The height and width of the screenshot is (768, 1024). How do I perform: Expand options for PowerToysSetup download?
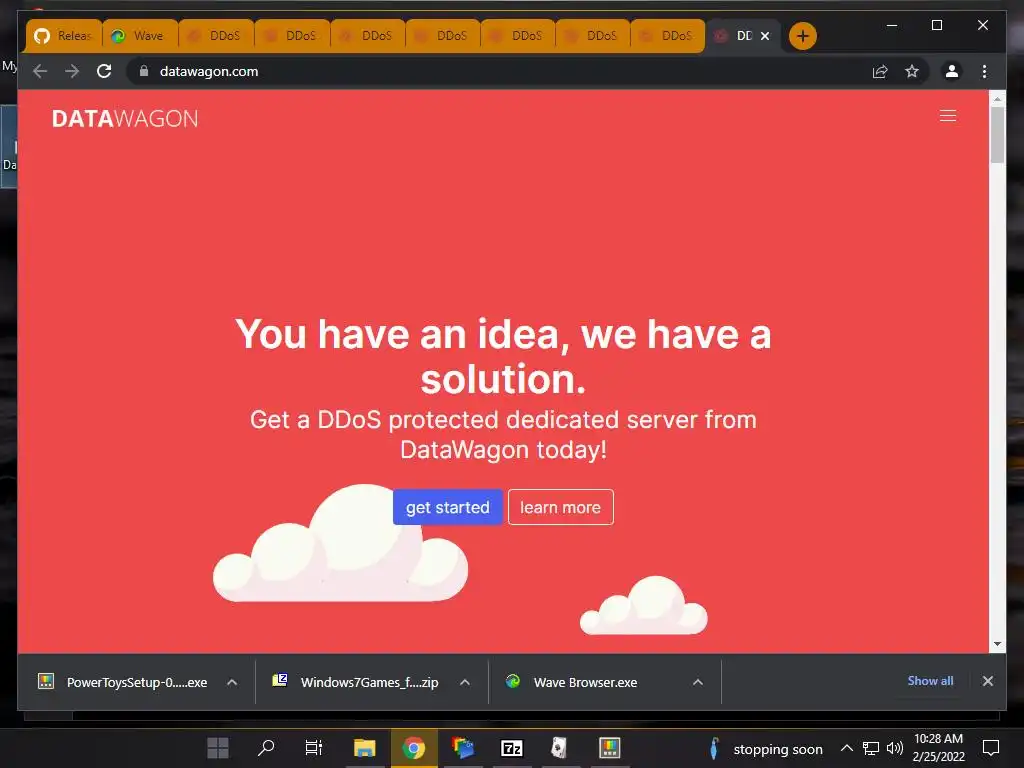pos(232,682)
